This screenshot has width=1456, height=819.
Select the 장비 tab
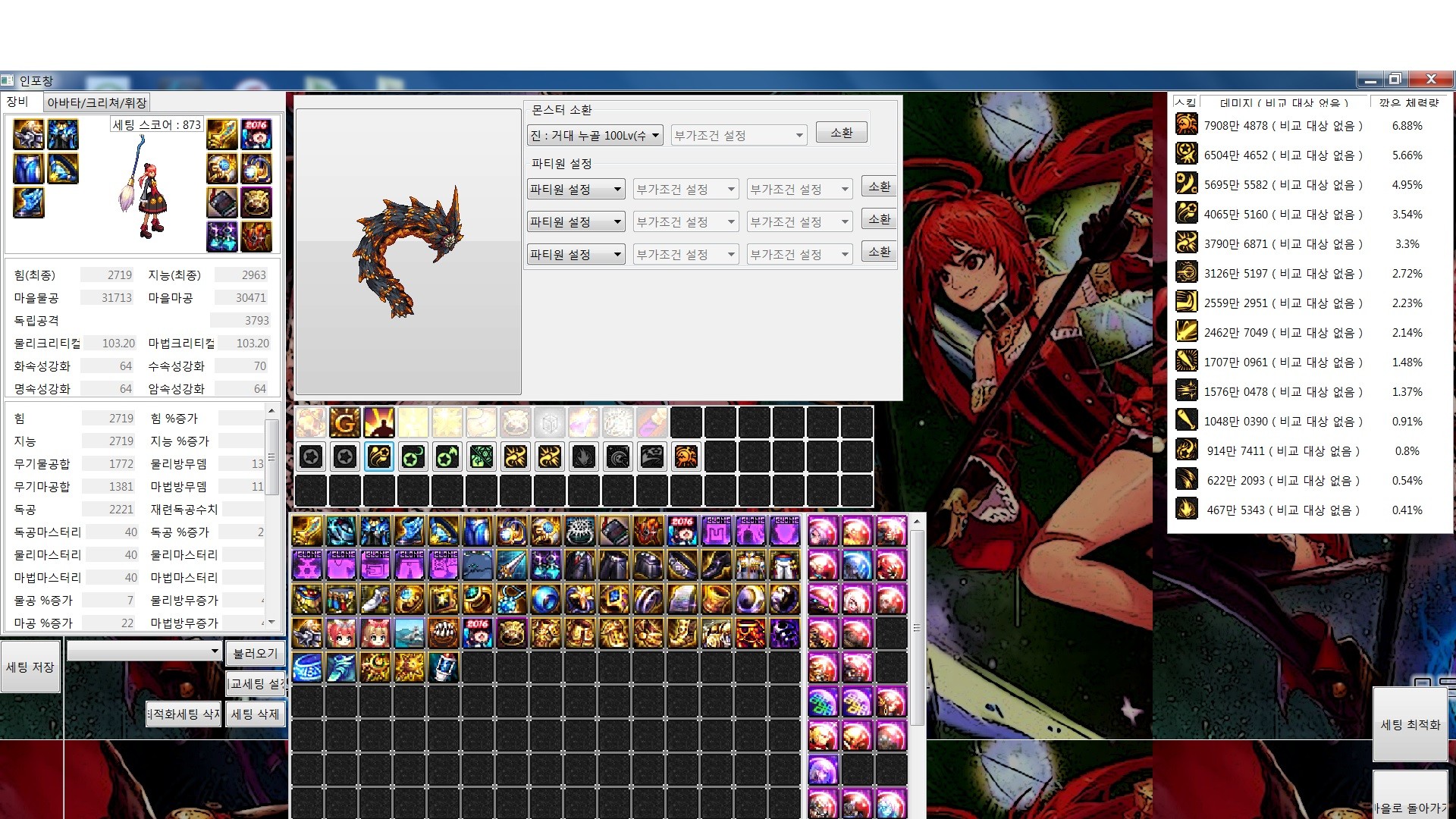point(18,102)
